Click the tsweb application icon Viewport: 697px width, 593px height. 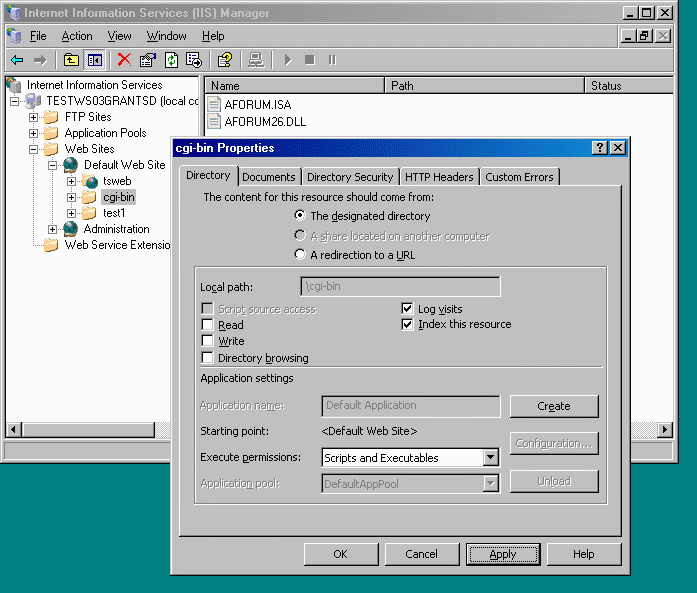tap(90, 181)
